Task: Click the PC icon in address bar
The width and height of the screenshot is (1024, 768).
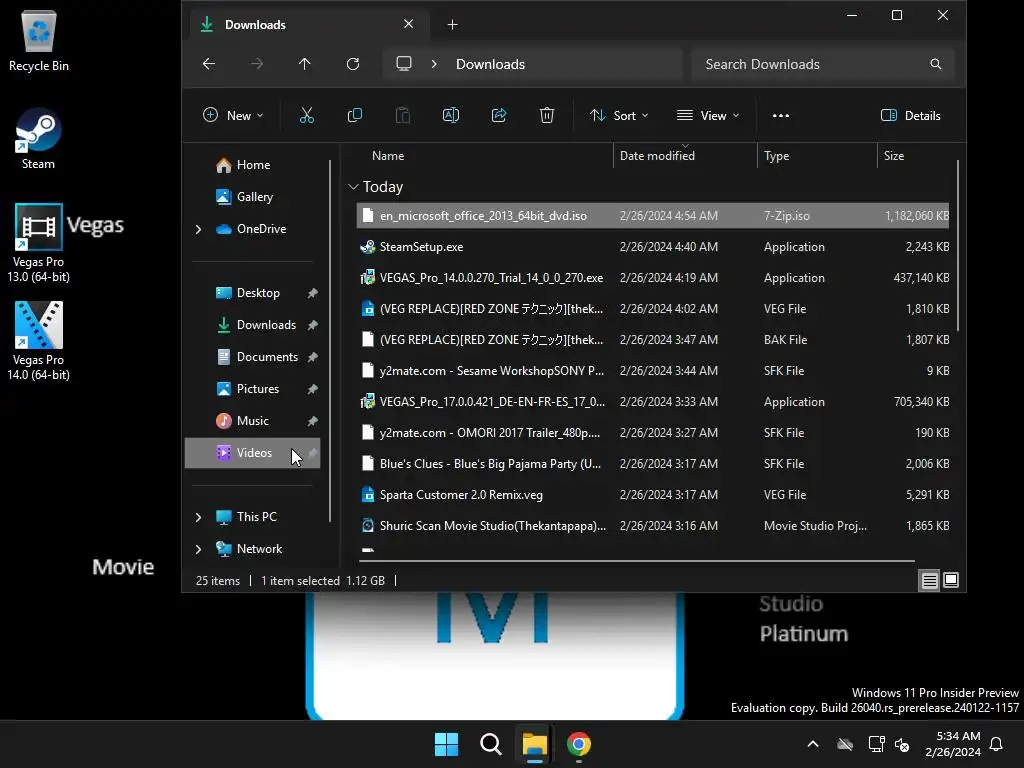Action: click(404, 64)
